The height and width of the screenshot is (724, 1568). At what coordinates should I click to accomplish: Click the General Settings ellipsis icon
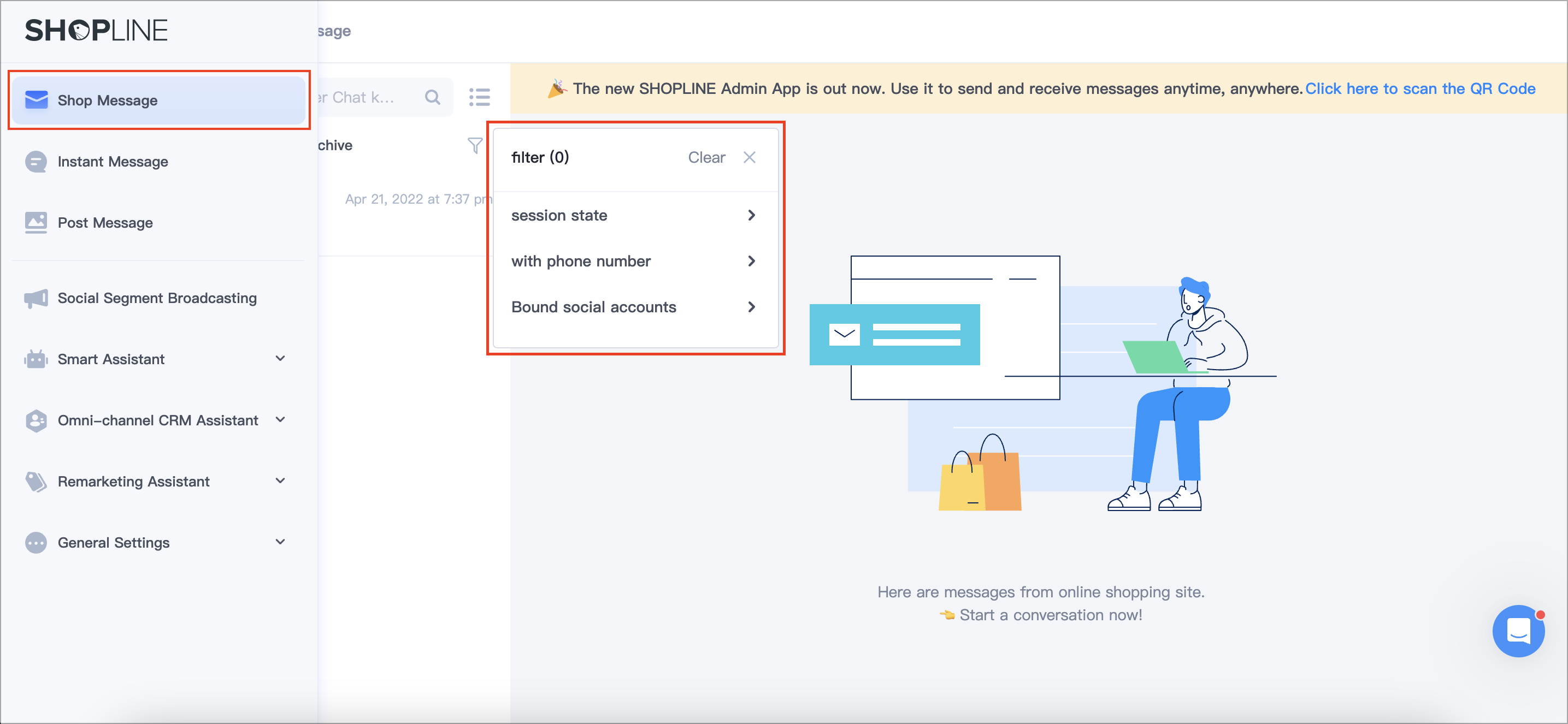tap(36, 542)
